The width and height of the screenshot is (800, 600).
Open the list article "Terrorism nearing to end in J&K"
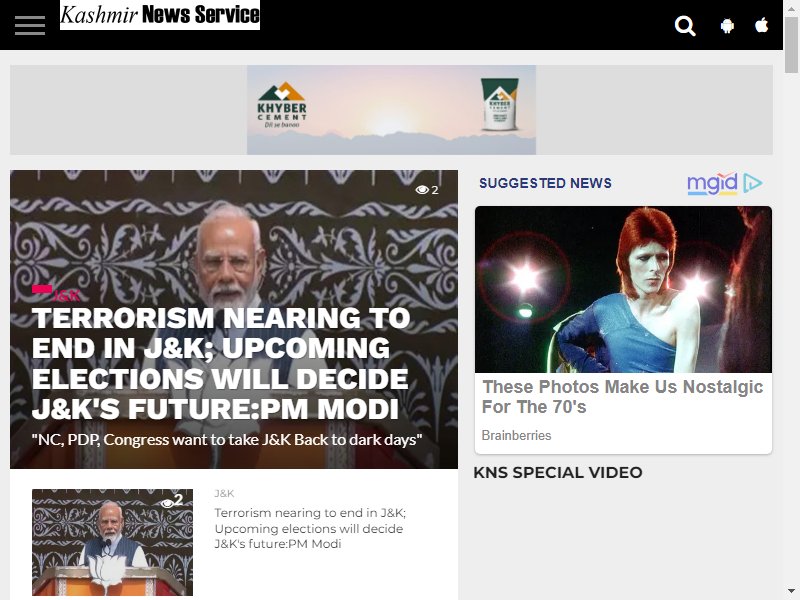click(310, 528)
